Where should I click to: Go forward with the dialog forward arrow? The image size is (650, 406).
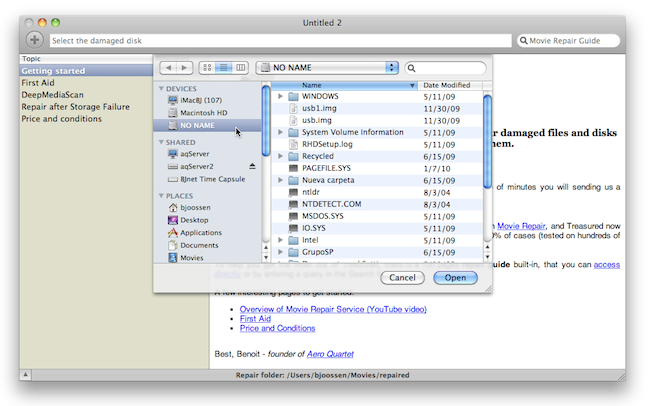pyautogui.click(x=184, y=68)
